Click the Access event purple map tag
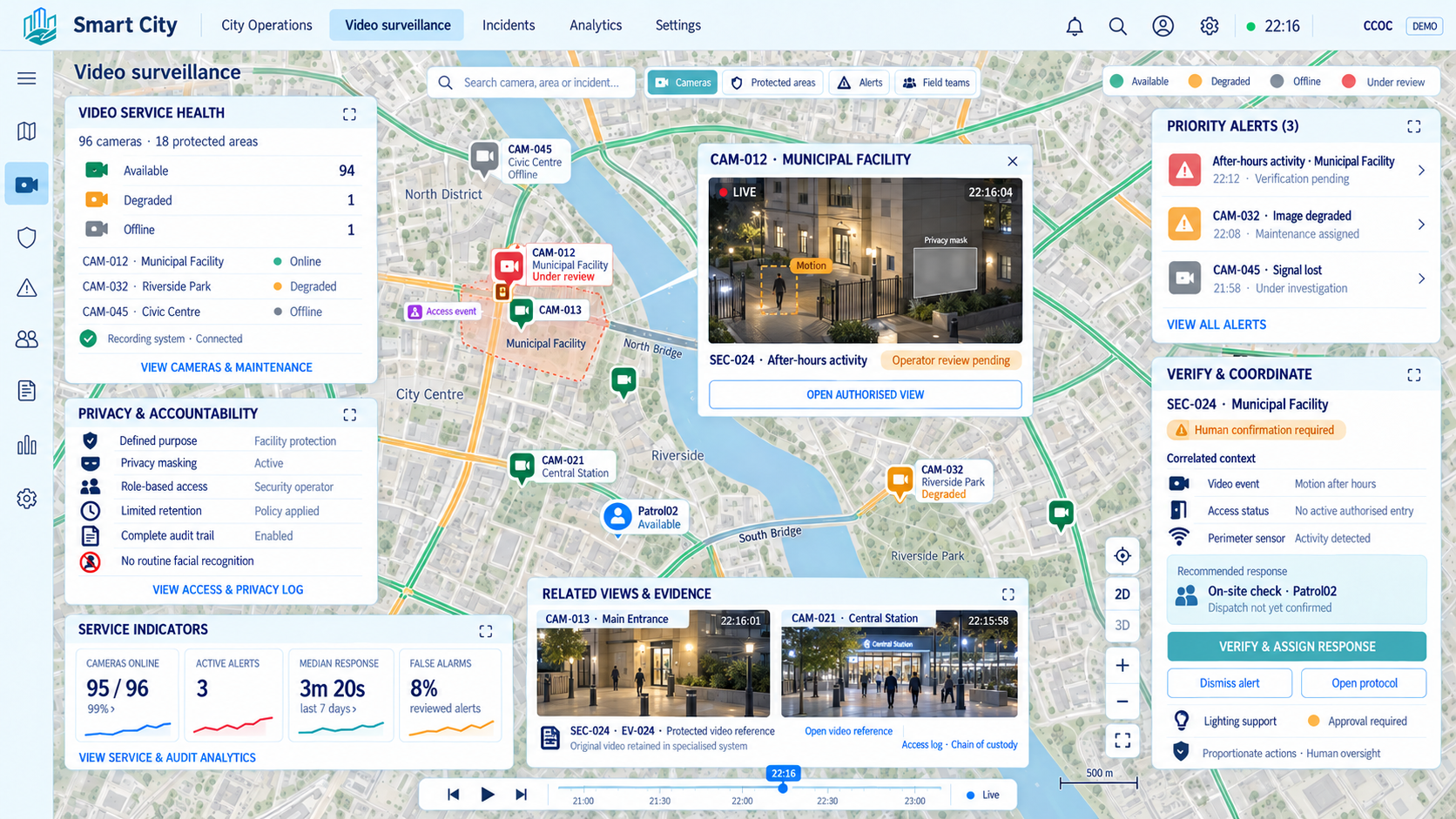The height and width of the screenshot is (819, 1456). [442, 312]
